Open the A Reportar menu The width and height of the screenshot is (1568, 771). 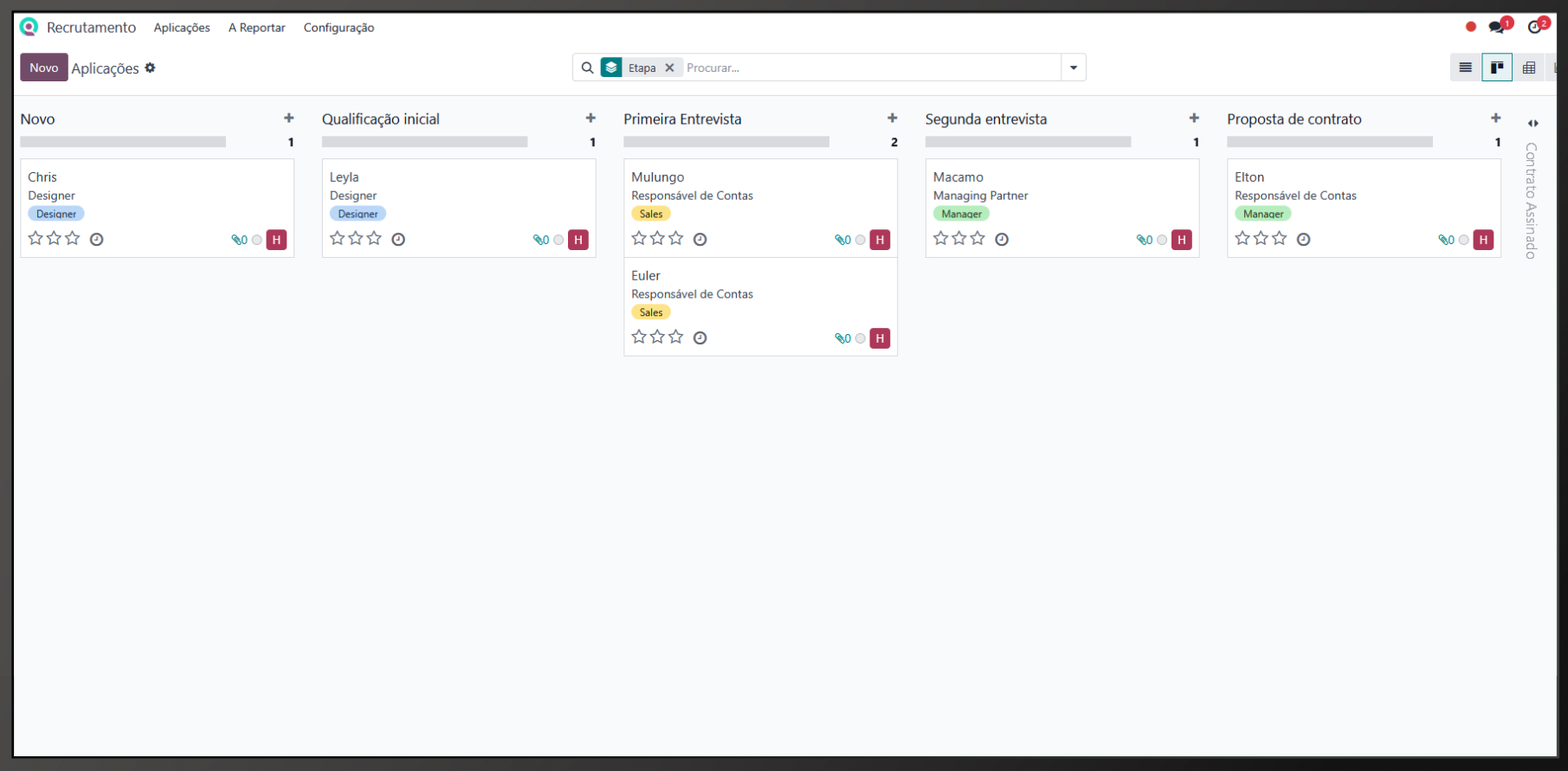256,28
